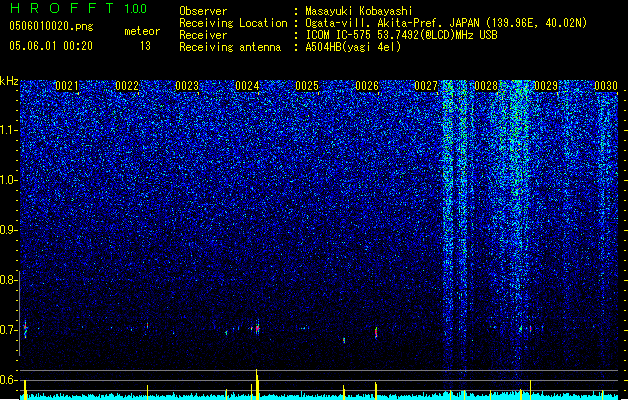Click the 0028 time marker
Viewport: 629px width, 400px height.
[486, 86]
